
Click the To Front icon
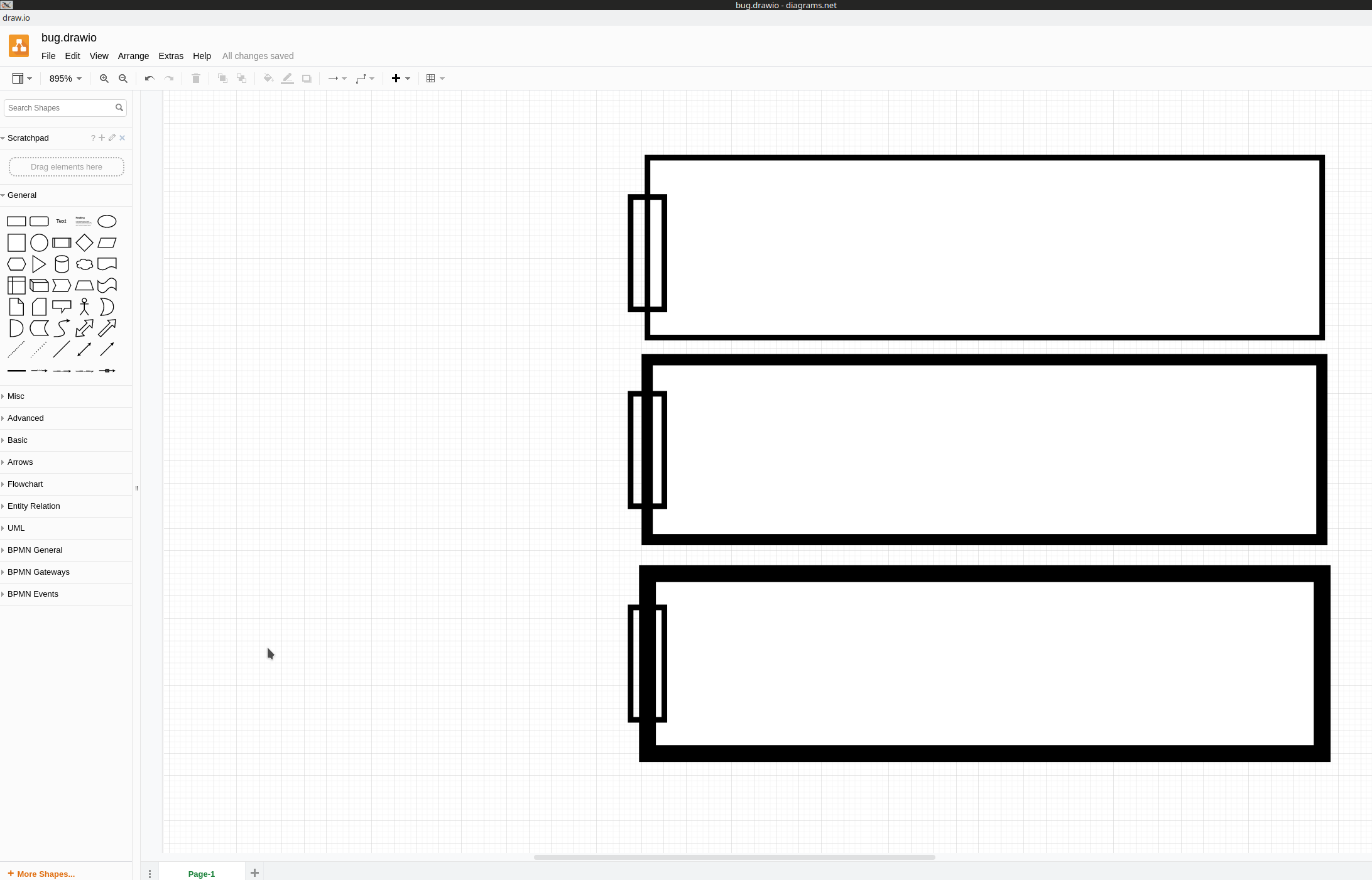click(222, 79)
